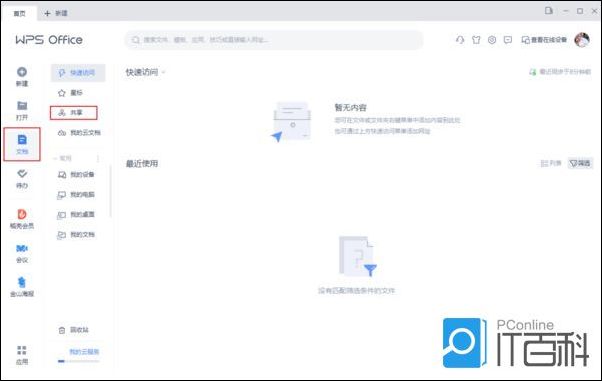
Task: Open 我的云文档 cloud documents
Action: coord(78,133)
